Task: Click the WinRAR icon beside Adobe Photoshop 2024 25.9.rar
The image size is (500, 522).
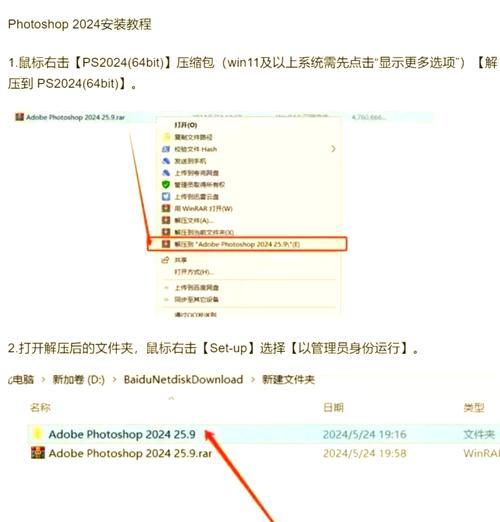Action: coord(38,453)
